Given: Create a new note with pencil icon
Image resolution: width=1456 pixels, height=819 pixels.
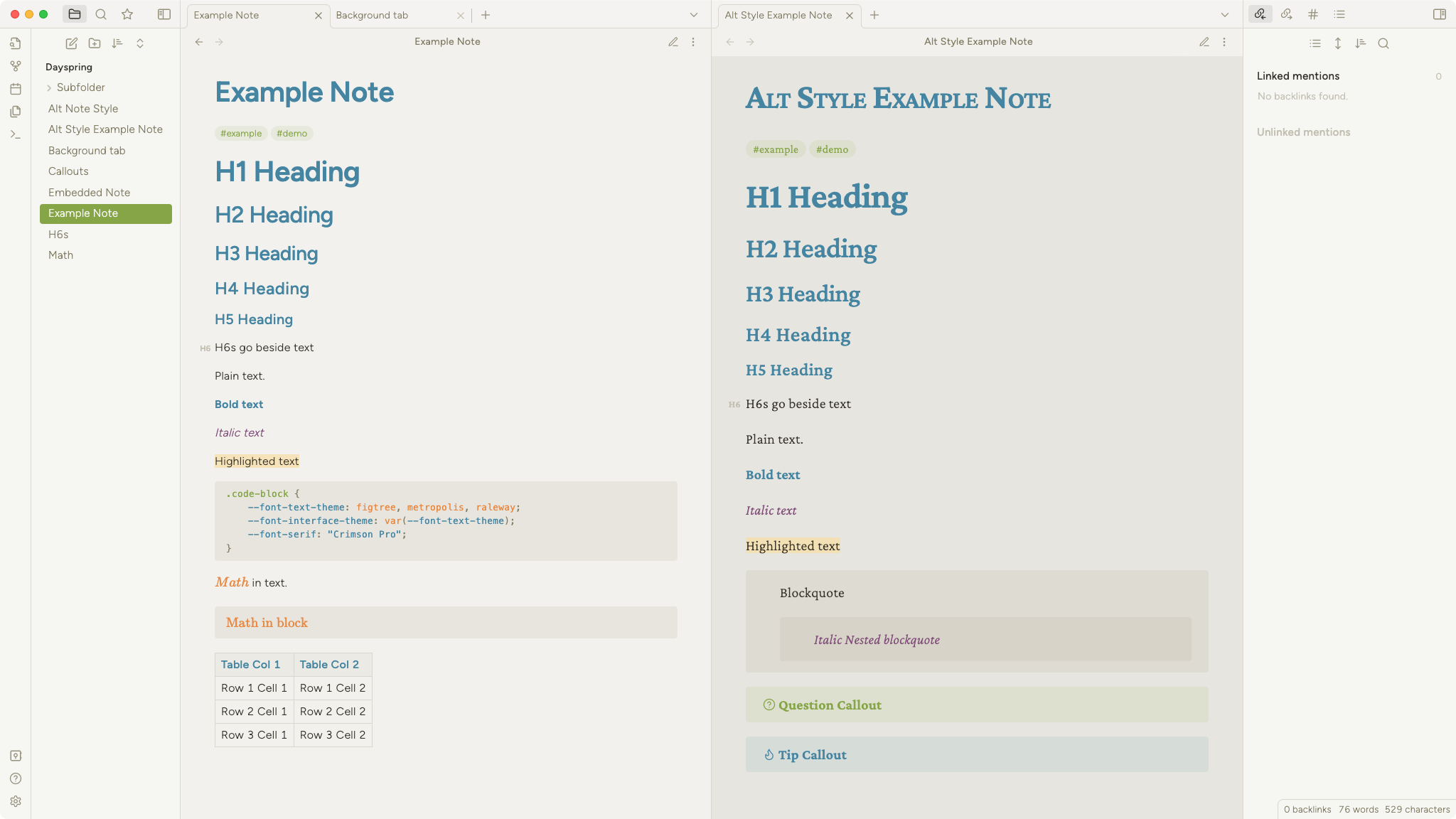Looking at the screenshot, I should click(x=71, y=43).
